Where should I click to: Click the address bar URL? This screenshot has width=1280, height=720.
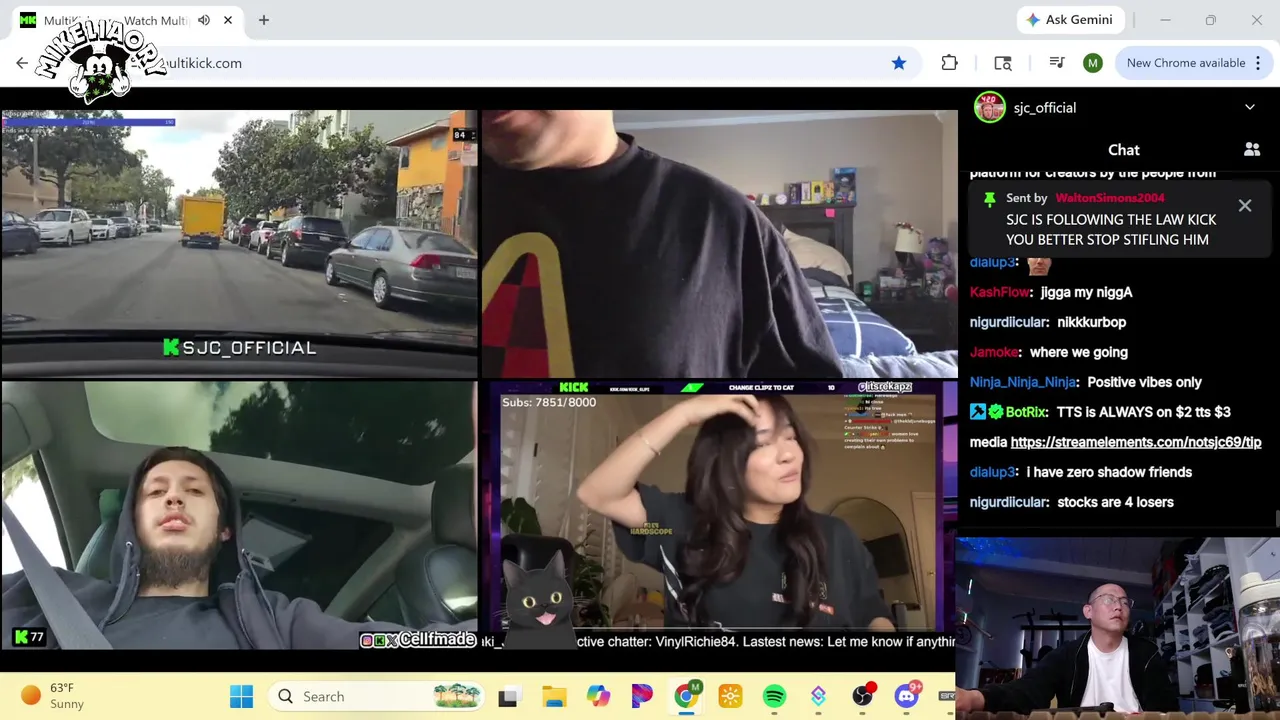203,63
